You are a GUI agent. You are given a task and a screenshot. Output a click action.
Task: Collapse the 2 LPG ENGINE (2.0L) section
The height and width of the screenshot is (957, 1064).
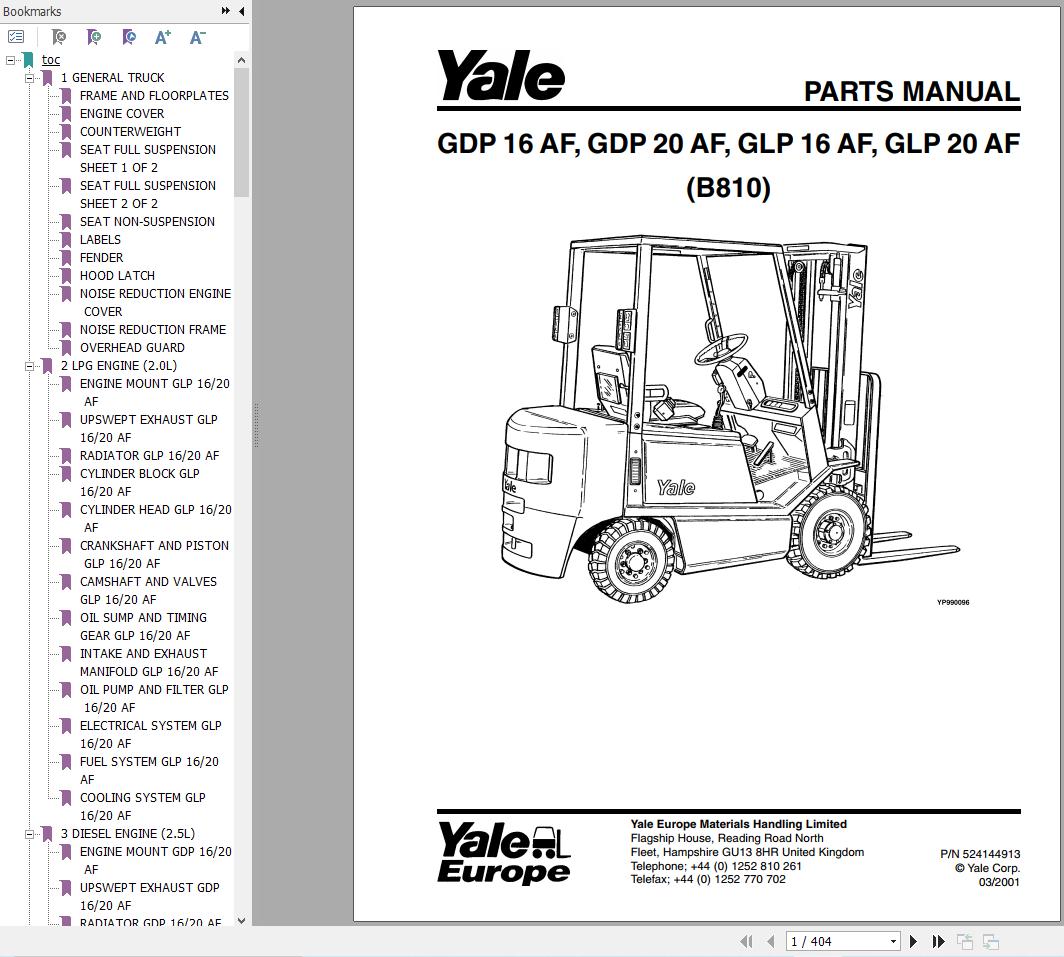pyautogui.click(x=29, y=367)
